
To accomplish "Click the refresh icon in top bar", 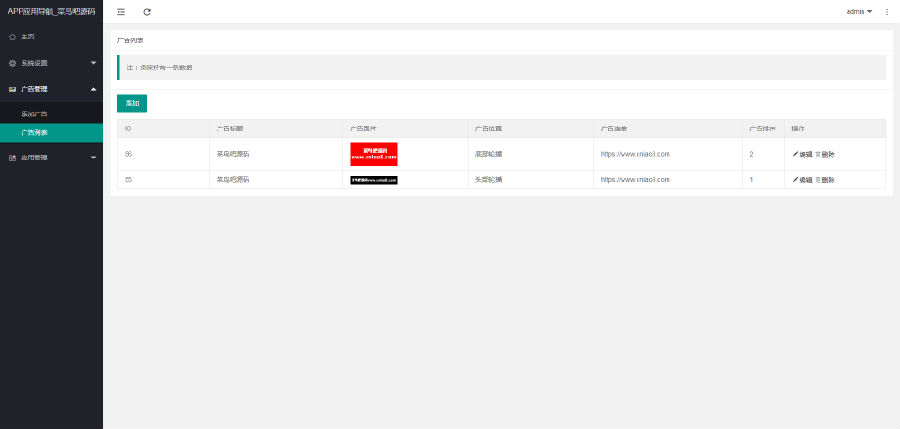I will (147, 12).
